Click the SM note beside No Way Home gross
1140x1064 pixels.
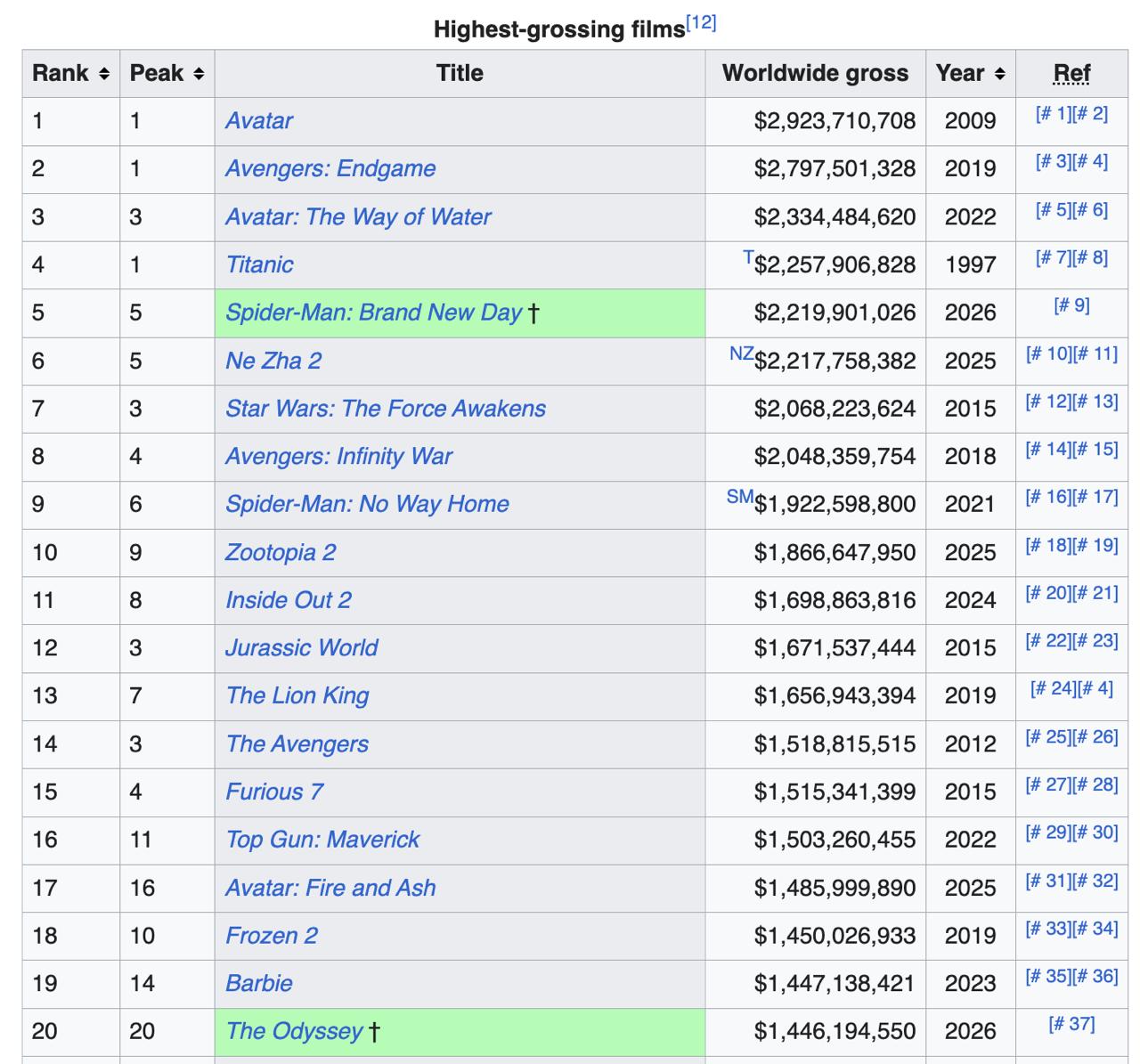740,498
